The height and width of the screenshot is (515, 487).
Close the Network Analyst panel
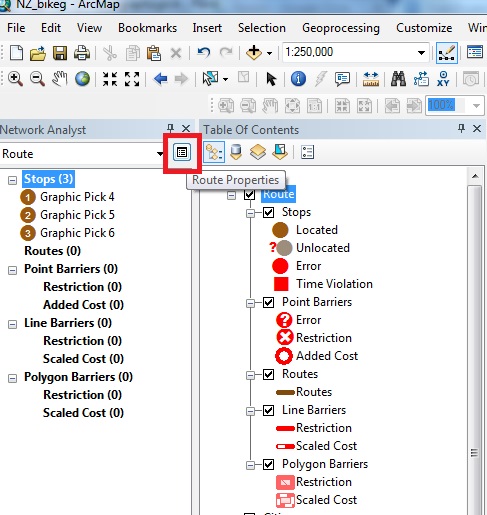186,128
